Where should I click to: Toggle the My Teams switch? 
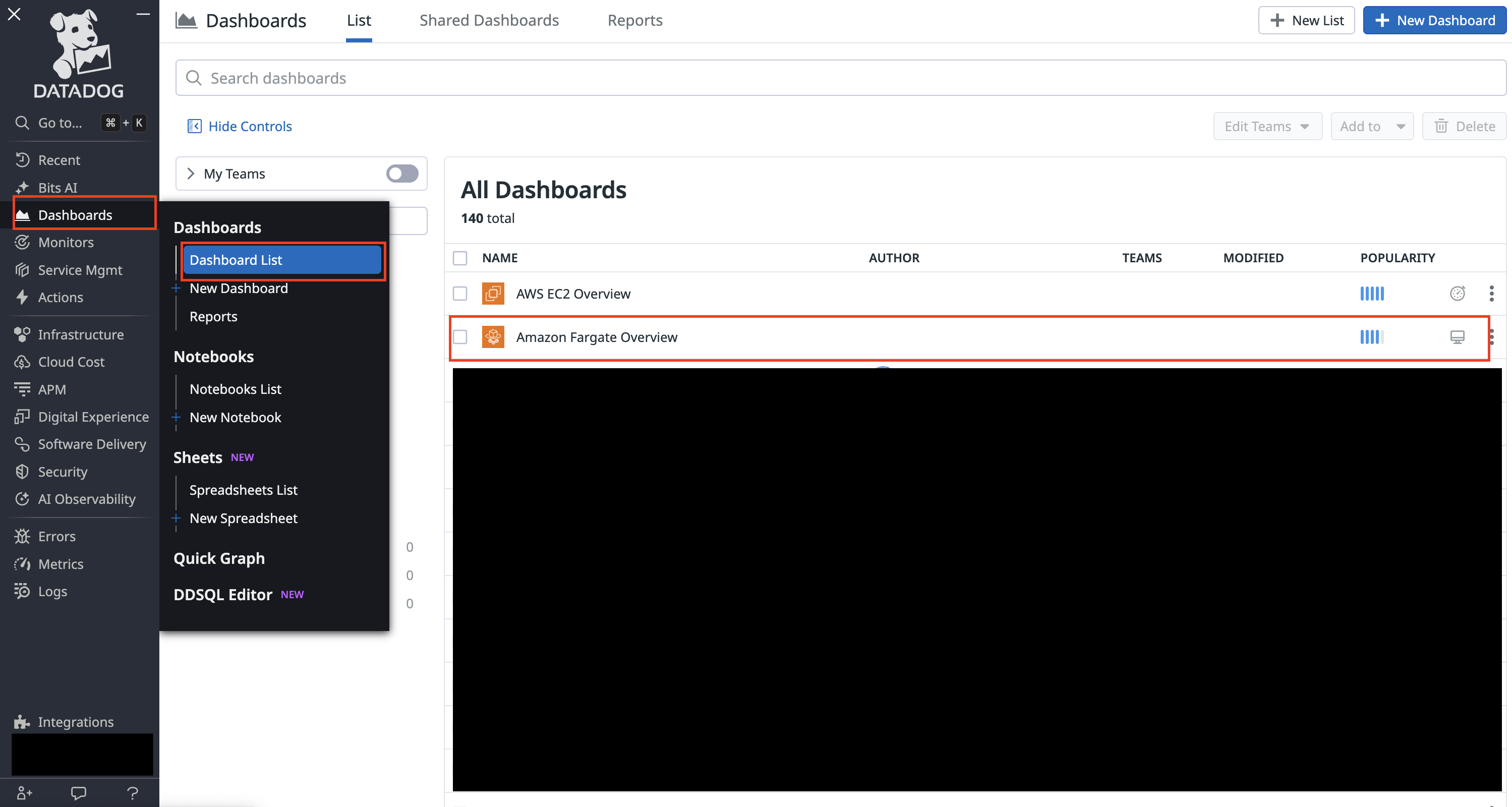(x=402, y=174)
